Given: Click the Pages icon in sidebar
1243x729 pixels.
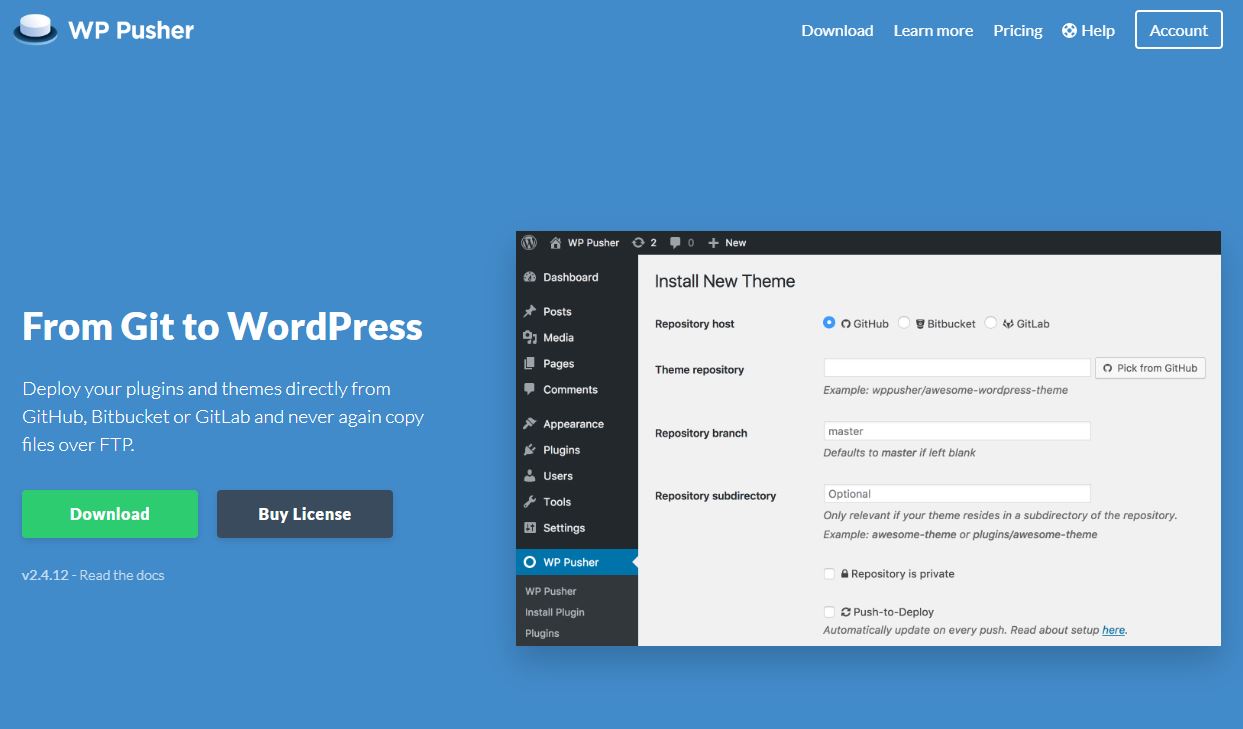Looking at the screenshot, I should [x=530, y=364].
